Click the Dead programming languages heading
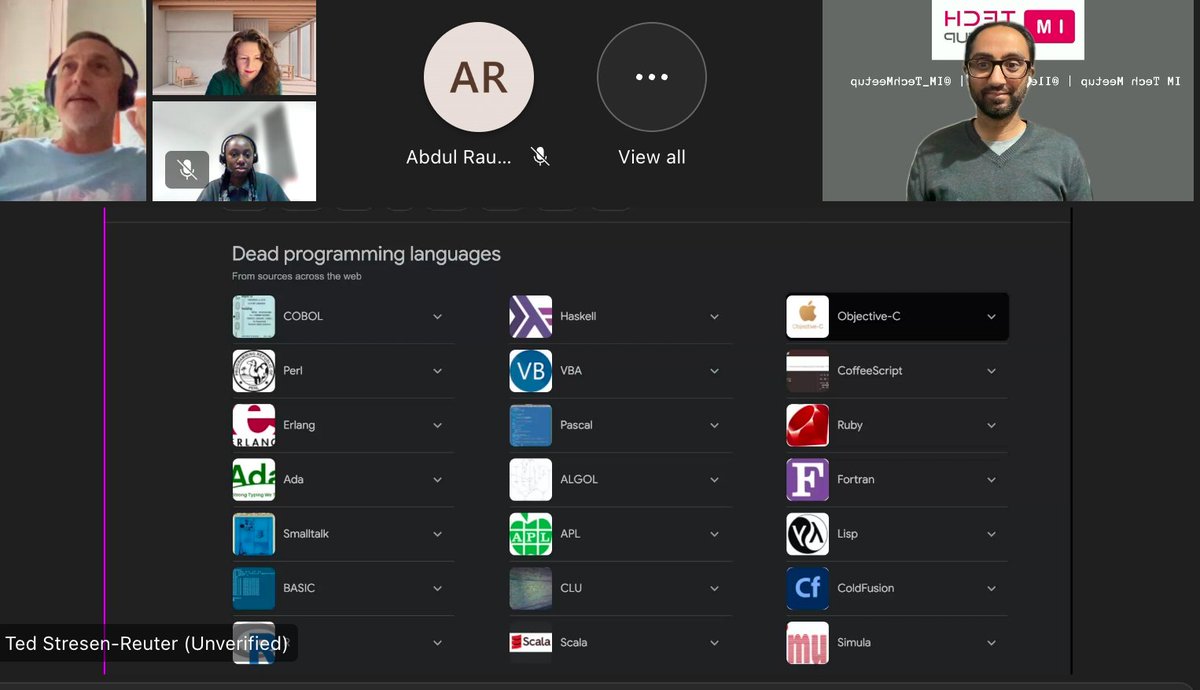1200x690 pixels. point(366,254)
